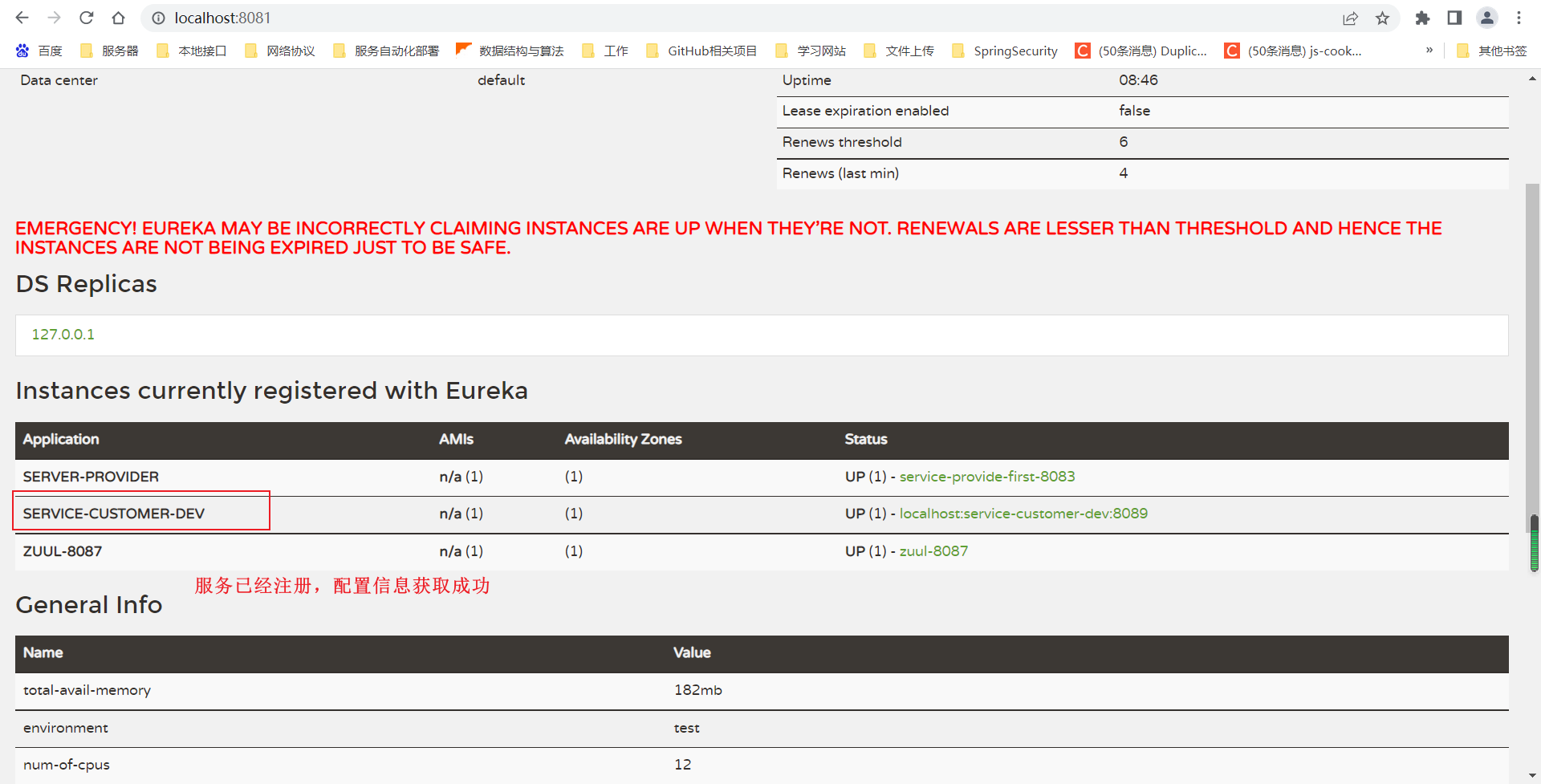
Task: Open the SpringSecurity bookmark folder
Action: pyautogui.click(x=1004, y=51)
